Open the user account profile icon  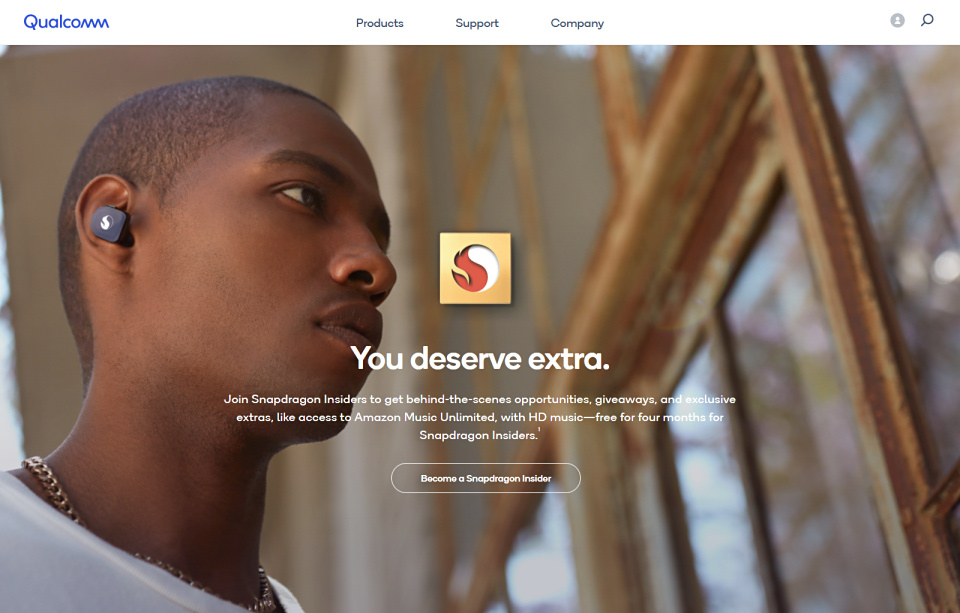coord(897,20)
